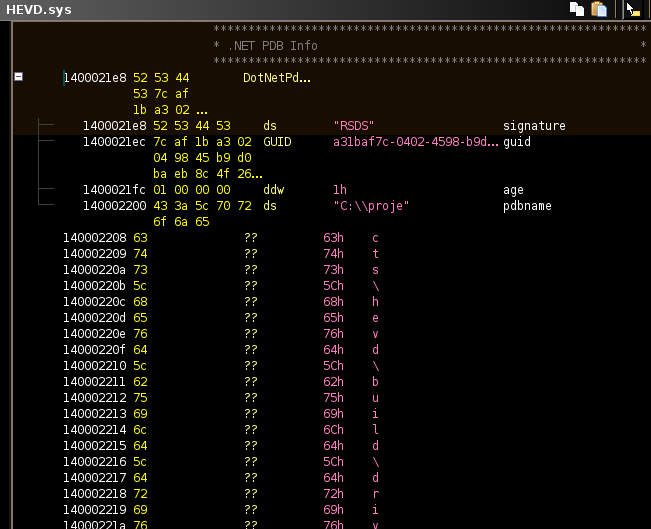Screen dimensions: 651x529
Task: Collapse the DotNetPd... structure at 1400021e8
Action: point(18,77)
